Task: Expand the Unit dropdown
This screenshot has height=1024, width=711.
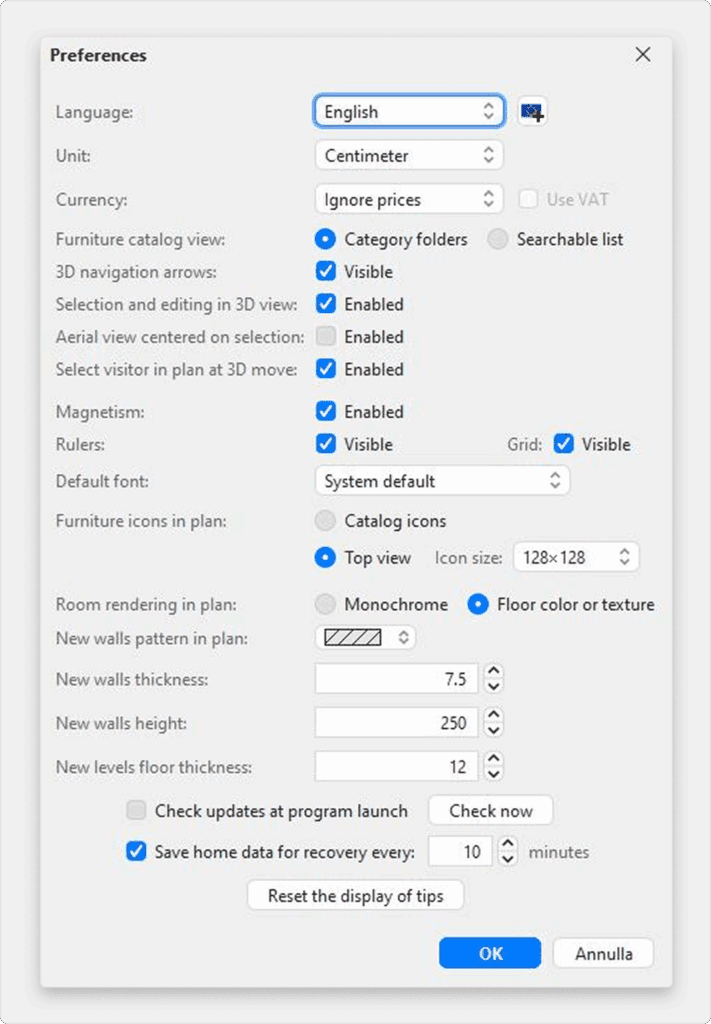Action: [408, 156]
